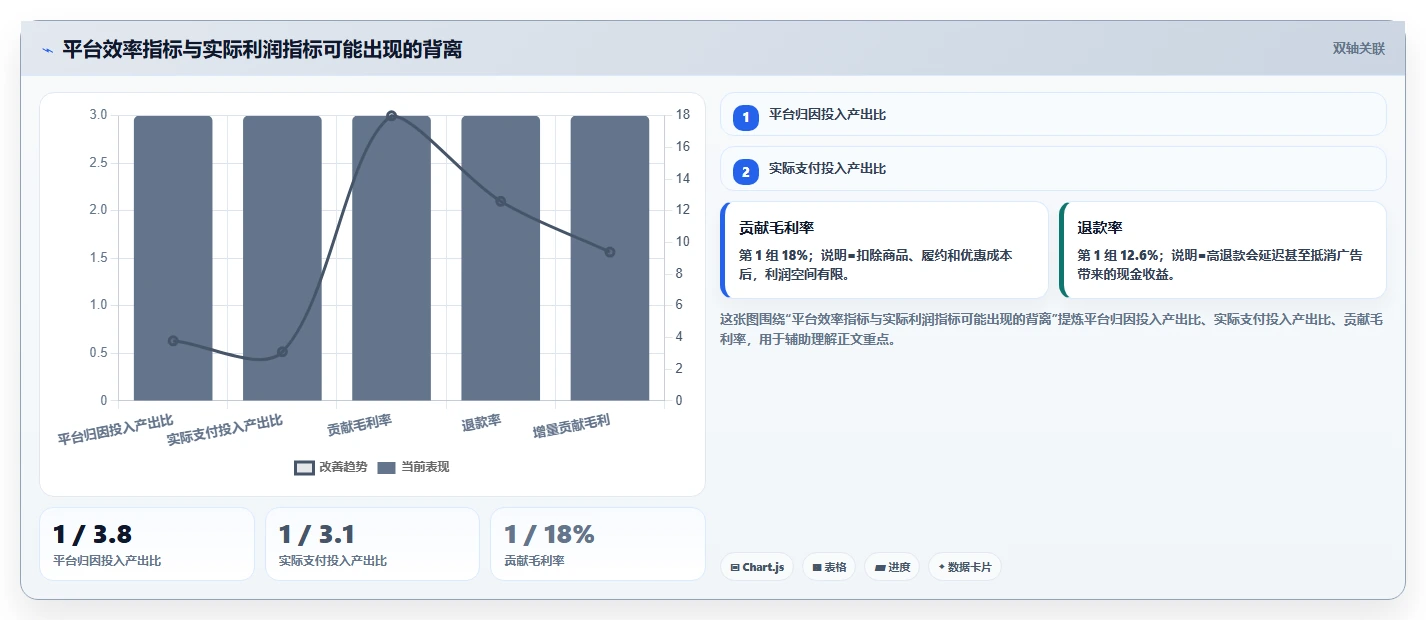Click the page title 平台效率指标与实际利润指标可能出现的背离

coord(262,49)
